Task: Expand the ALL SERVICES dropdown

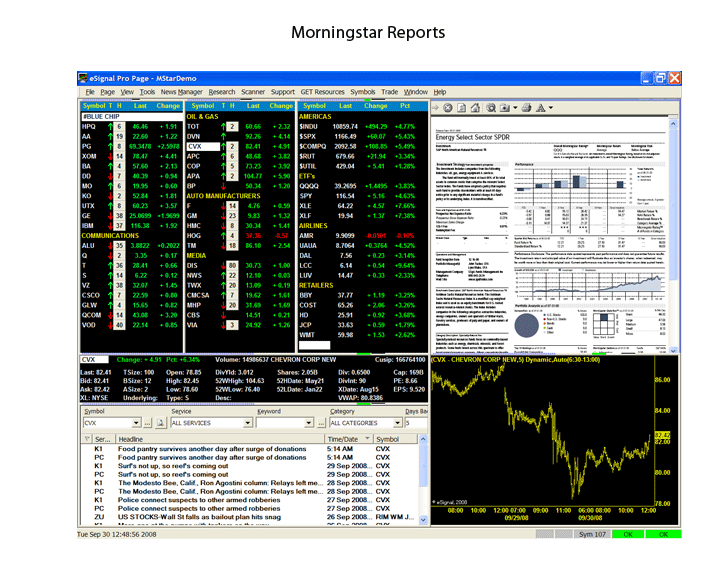Action: pyautogui.click(x=247, y=423)
